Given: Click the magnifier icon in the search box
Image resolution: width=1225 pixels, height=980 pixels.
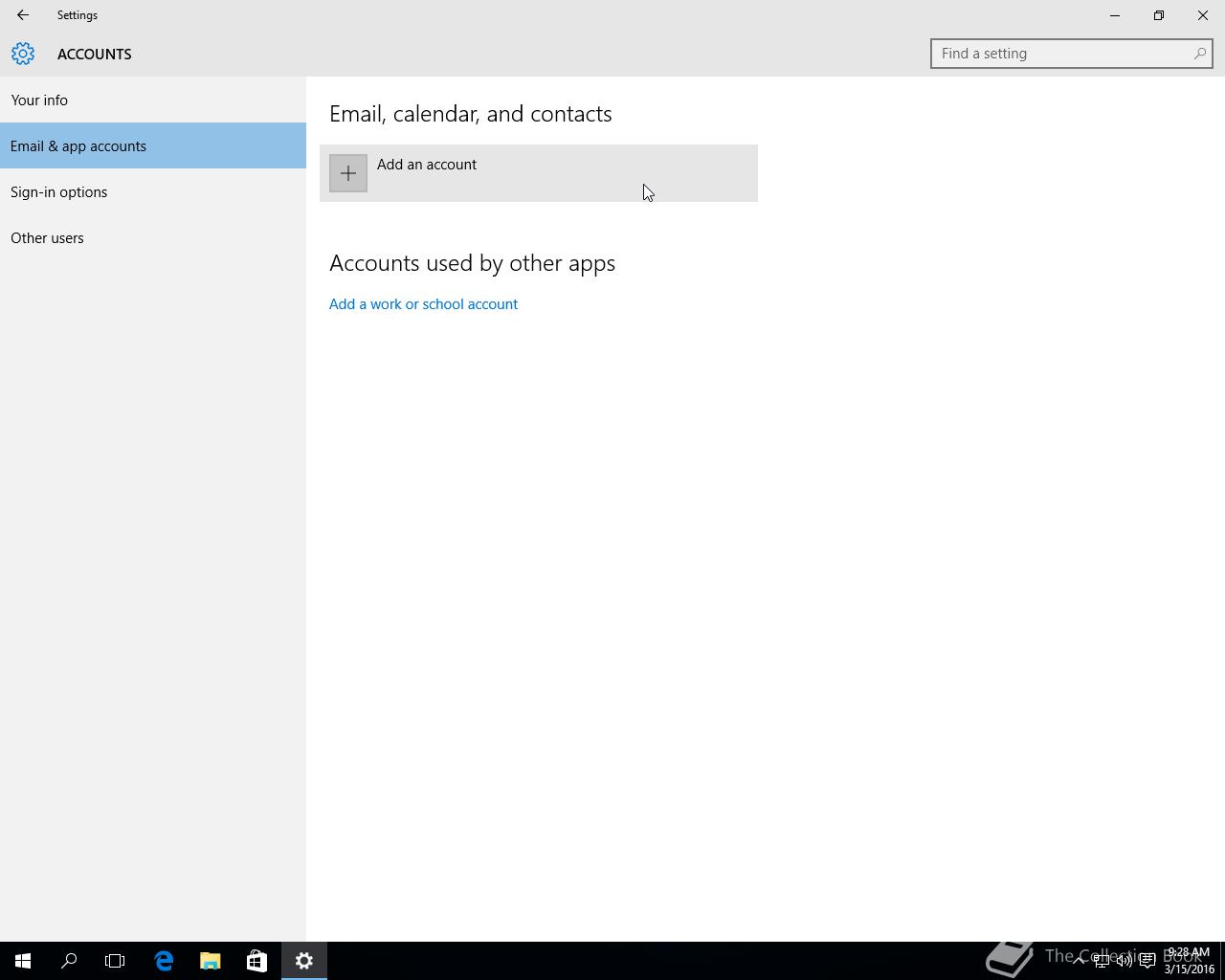Looking at the screenshot, I should 1199,54.
